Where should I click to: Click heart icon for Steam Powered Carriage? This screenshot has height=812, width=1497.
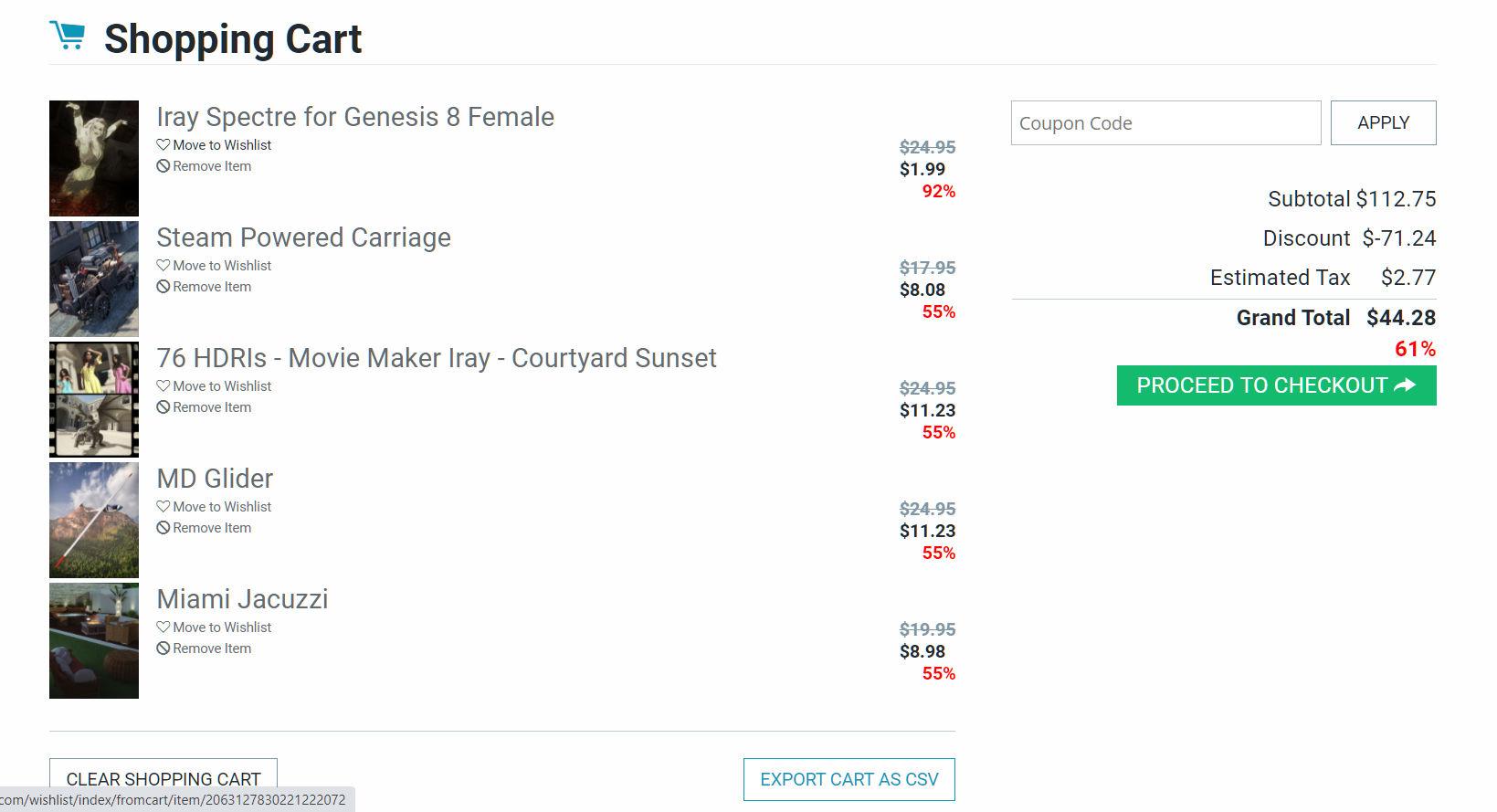(x=163, y=265)
